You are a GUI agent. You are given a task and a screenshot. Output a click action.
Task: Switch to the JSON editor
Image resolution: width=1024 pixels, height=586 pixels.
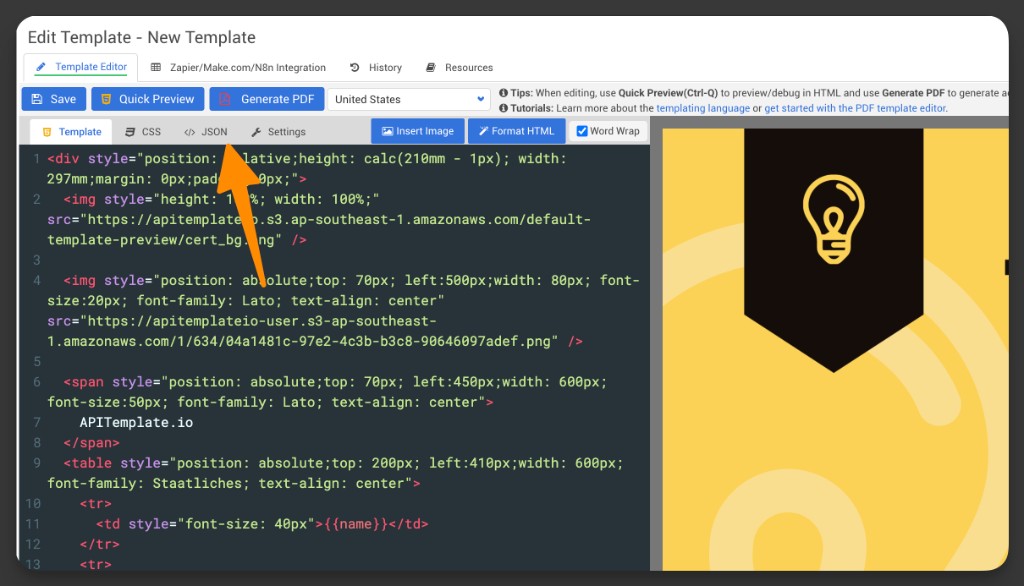[x=205, y=131]
